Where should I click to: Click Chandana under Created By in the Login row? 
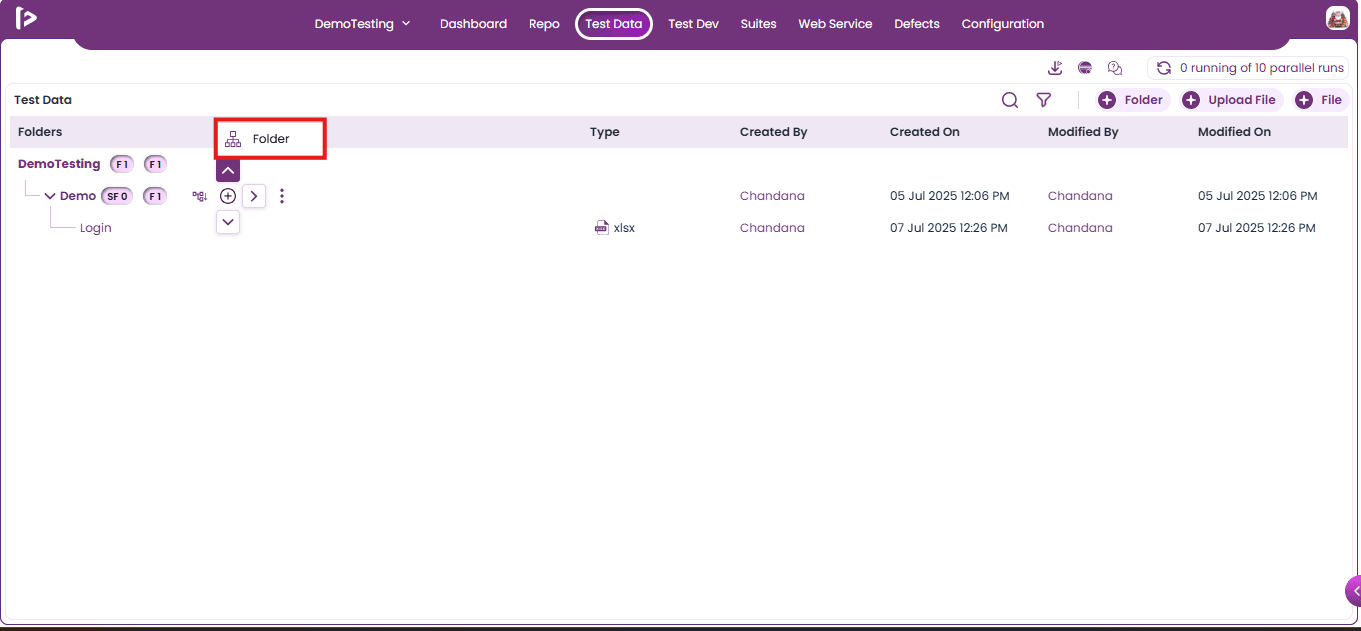click(x=772, y=228)
